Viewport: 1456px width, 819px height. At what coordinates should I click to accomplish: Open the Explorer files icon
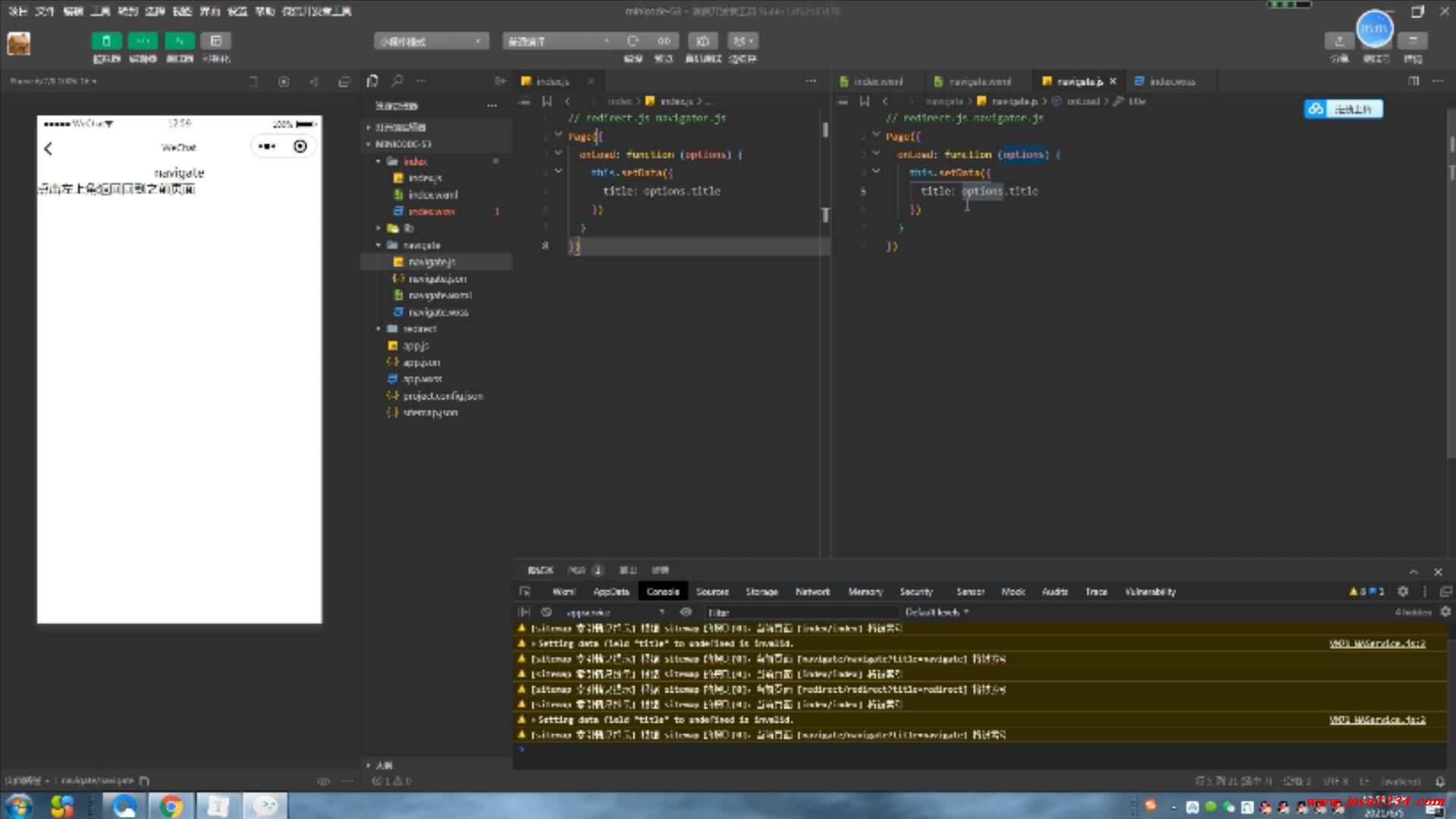(372, 80)
